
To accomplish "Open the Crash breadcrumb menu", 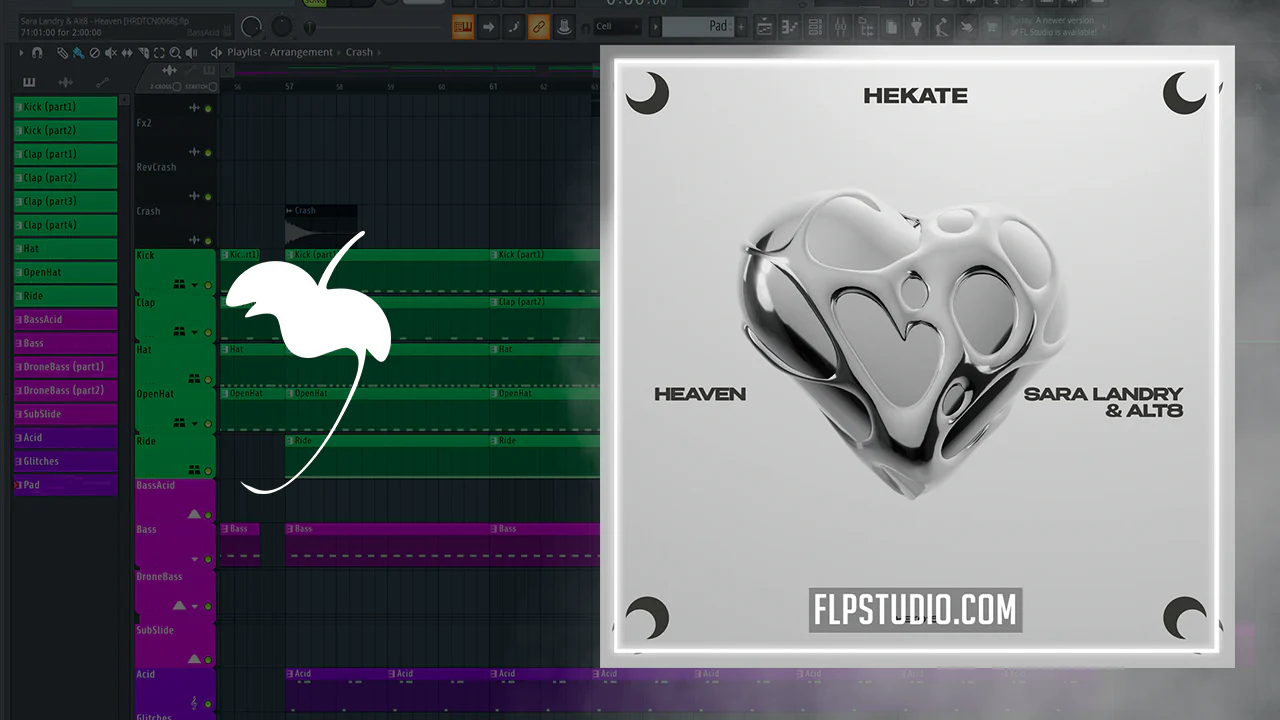I will pyautogui.click(x=359, y=52).
